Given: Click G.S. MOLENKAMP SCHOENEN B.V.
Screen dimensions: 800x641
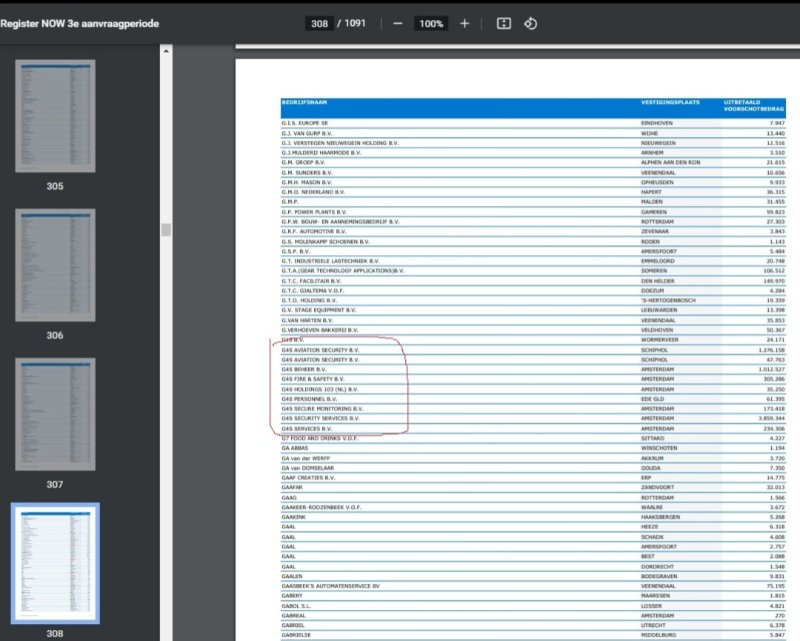Looking at the screenshot, I should click(x=326, y=241).
